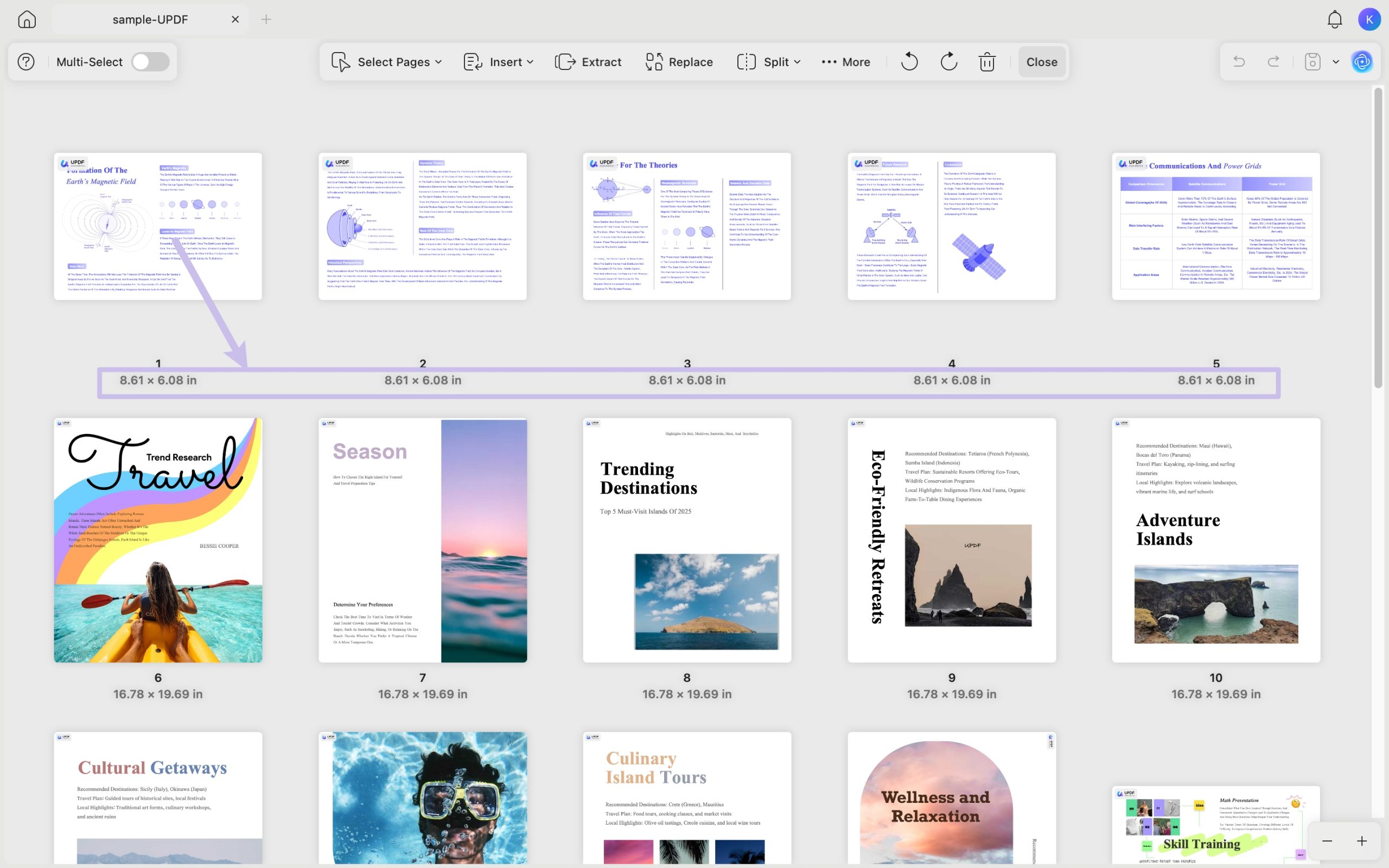
Task: Expand the save options chevron
Action: click(1336, 61)
